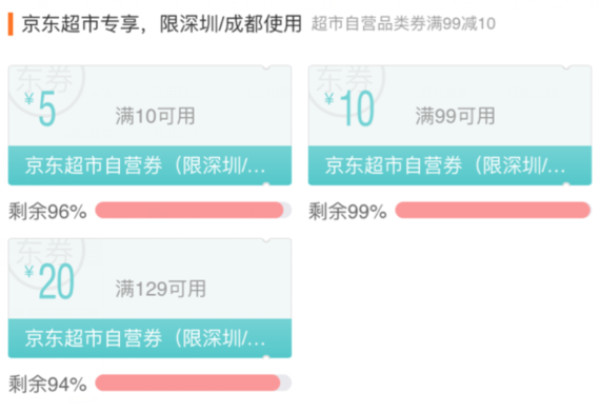600x412 pixels.
Task: Click the 剩余96% label text
Action: click(48, 211)
